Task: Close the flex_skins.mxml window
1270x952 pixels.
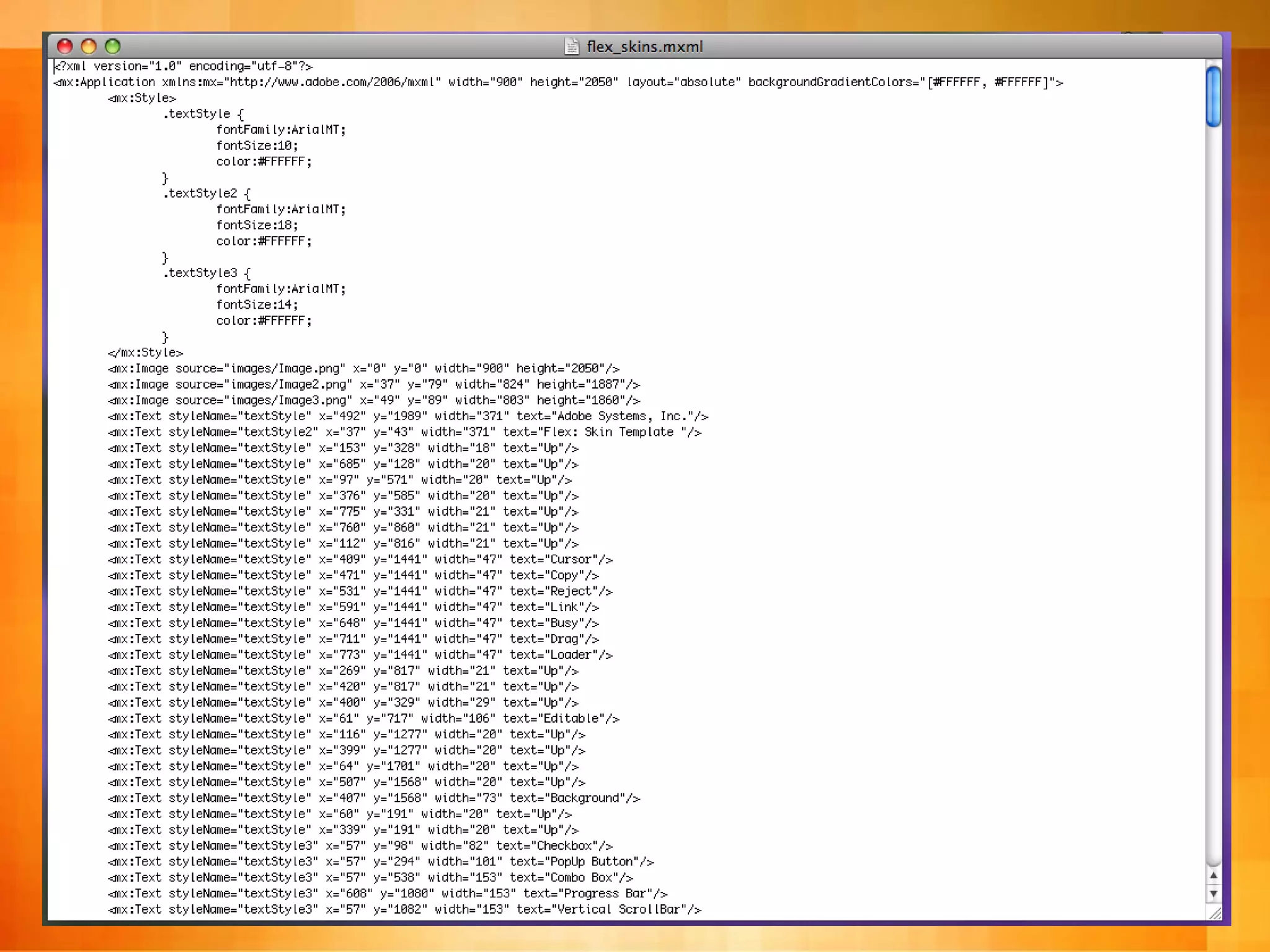Action: click(64, 46)
